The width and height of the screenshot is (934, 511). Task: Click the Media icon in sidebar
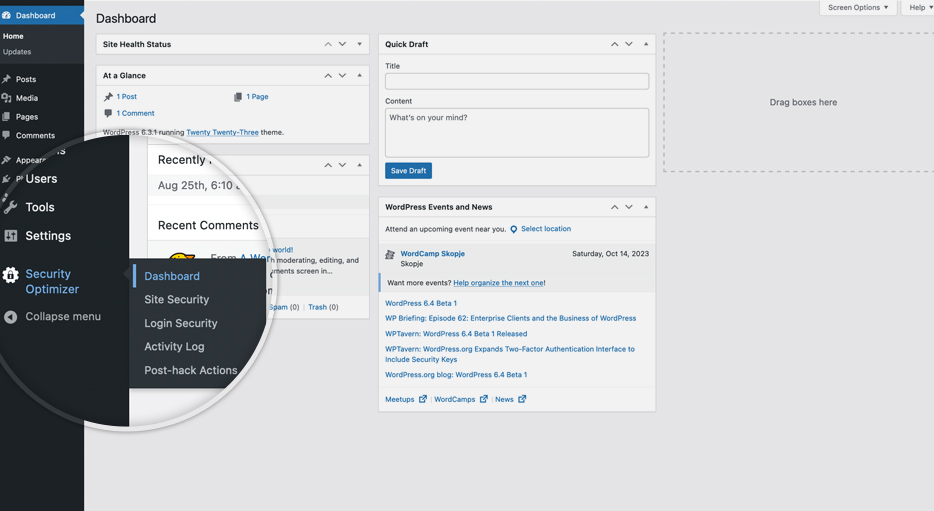pos(7,98)
